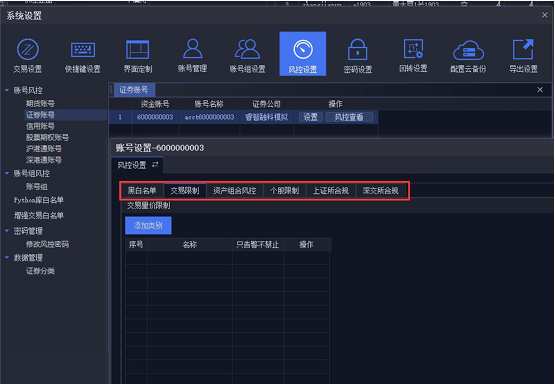Select 期货账号 in sidebar tree
Image resolution: width=555 pixels, height=384 pixels.
pos(40,103)
